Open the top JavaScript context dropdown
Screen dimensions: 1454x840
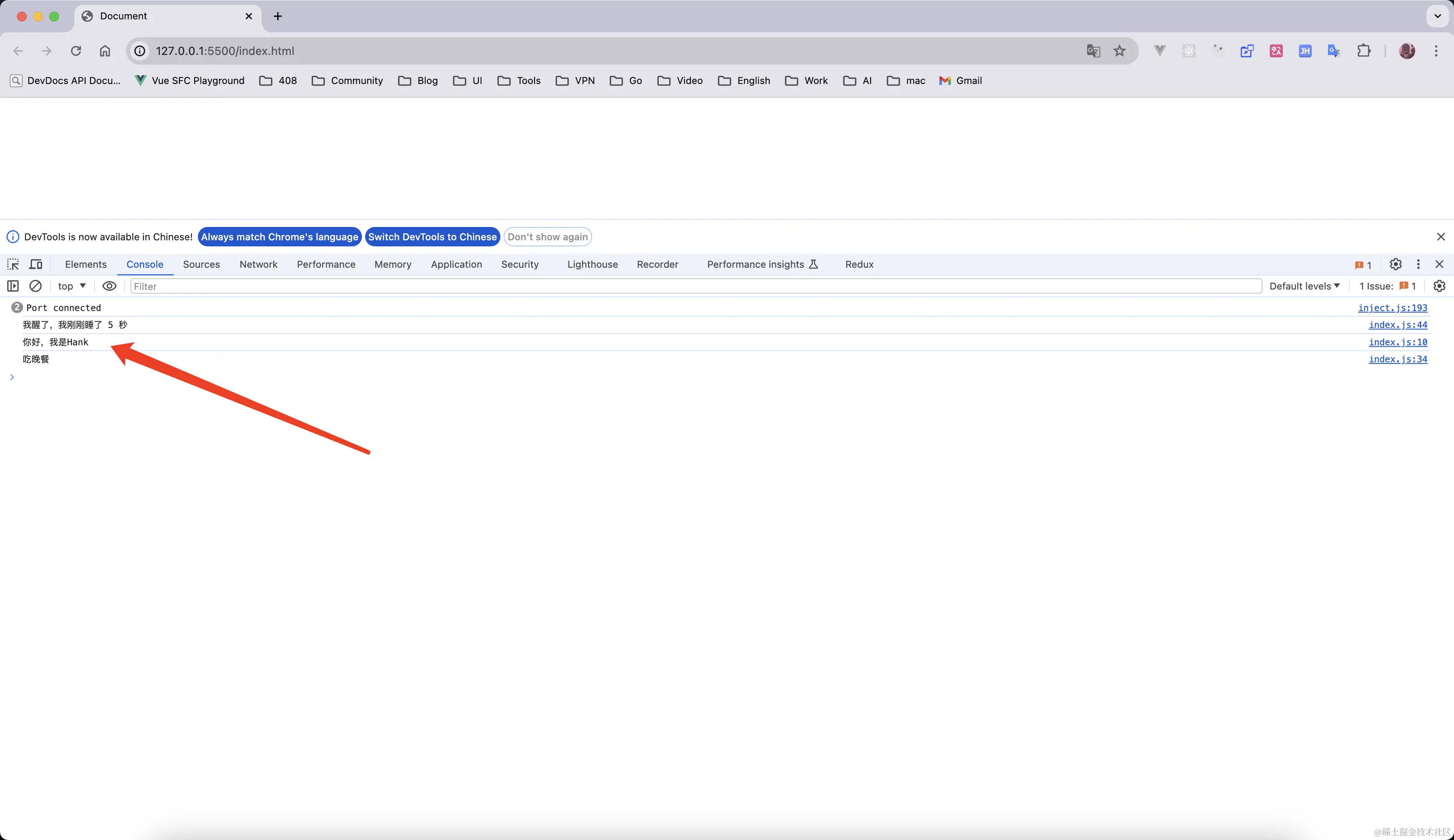pyautogui.click(x=72, y=286)
